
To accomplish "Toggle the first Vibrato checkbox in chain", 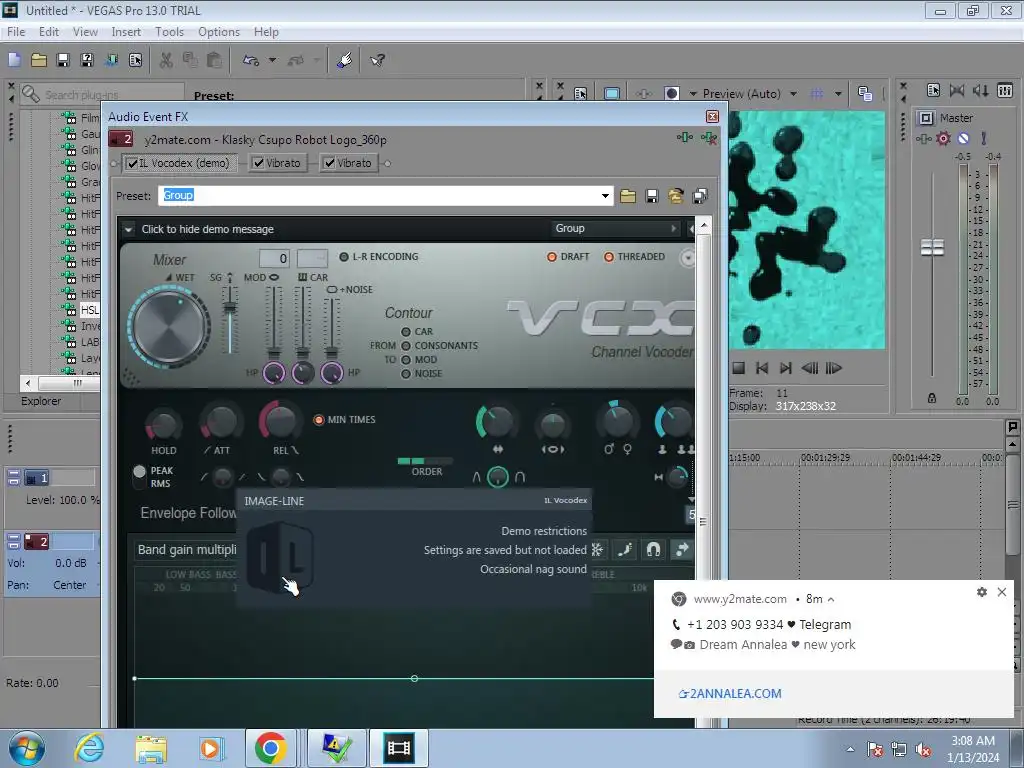I will coord(259,163).
